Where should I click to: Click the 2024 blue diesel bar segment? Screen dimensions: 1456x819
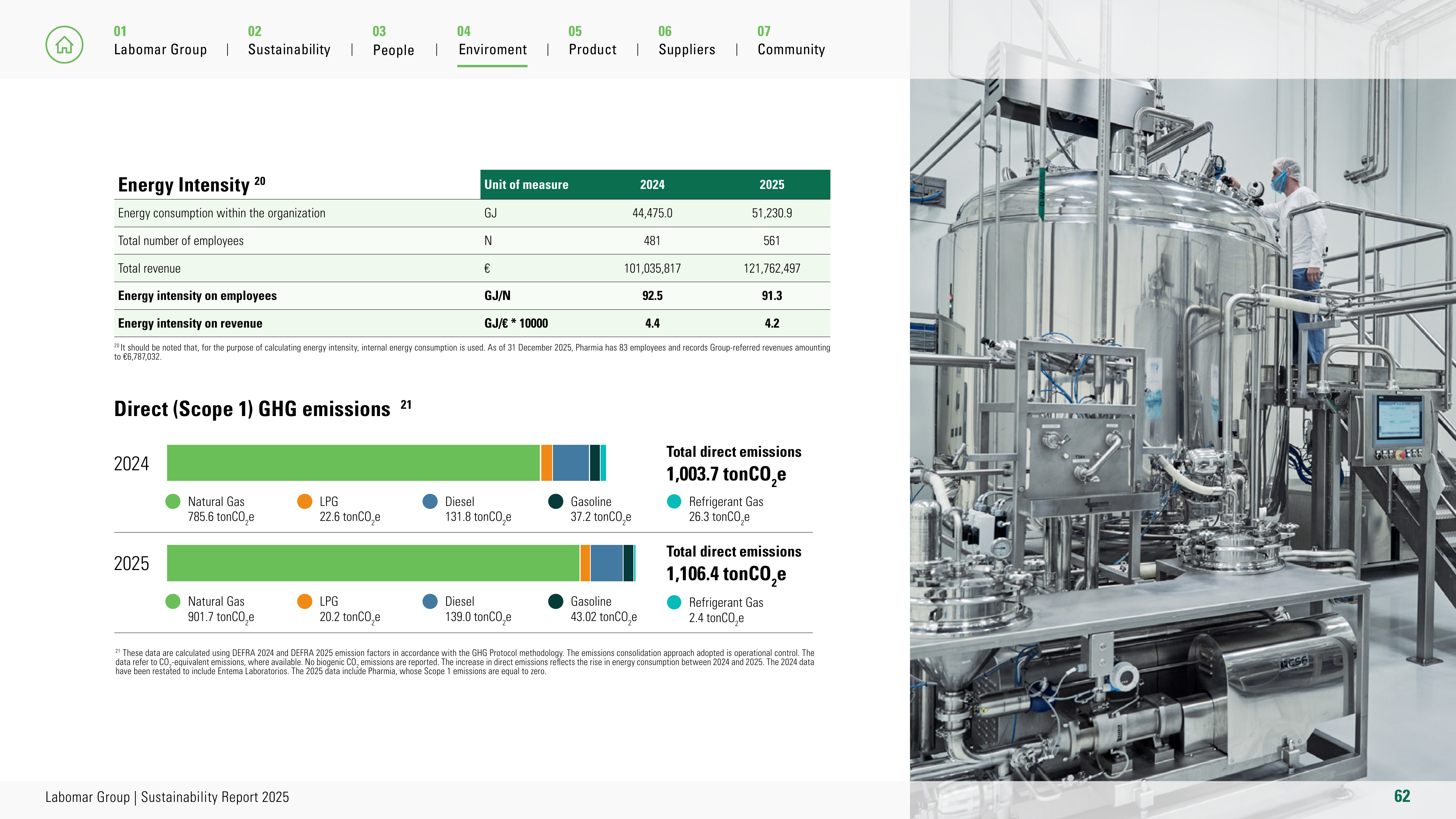[571, 463]
